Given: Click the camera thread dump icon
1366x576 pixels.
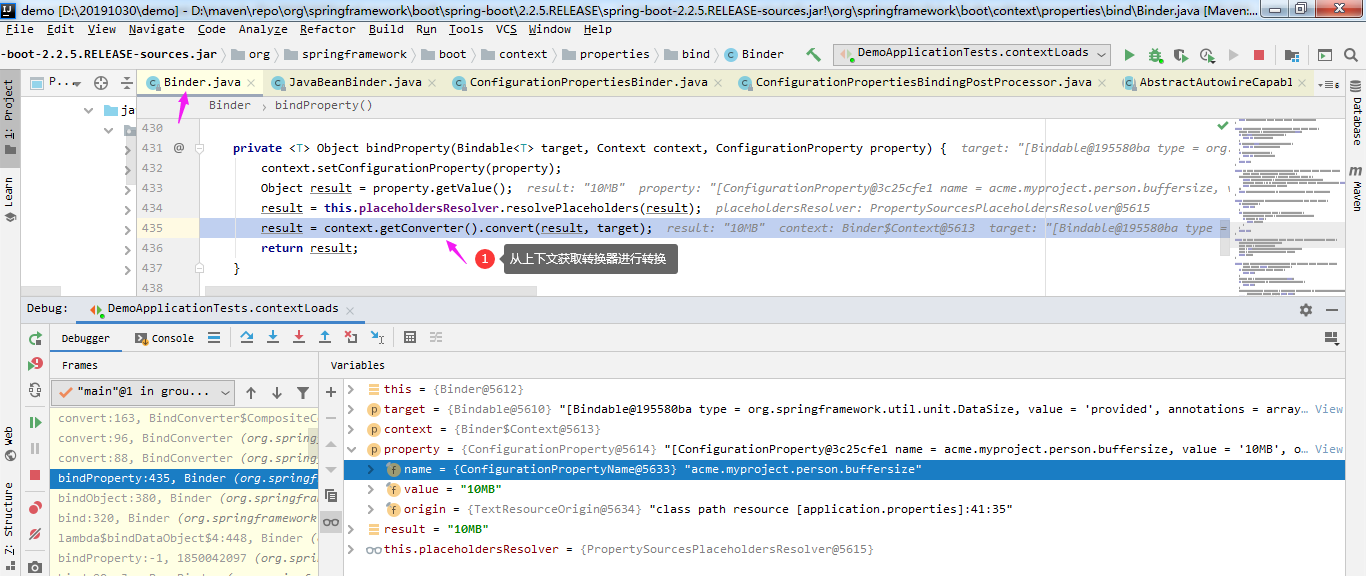Looking at the screenshot, I should tap(35, 567).
